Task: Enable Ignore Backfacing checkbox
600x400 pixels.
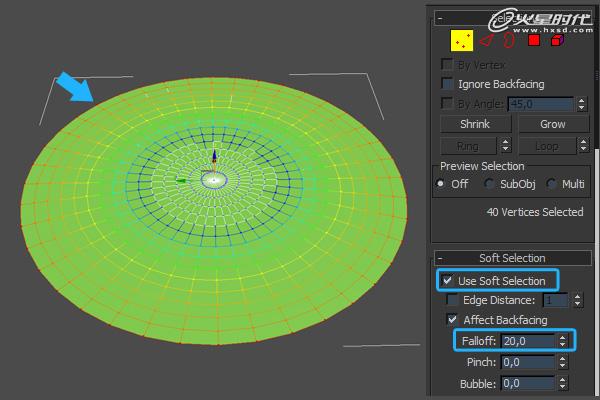Action: (x=448, y=84)
